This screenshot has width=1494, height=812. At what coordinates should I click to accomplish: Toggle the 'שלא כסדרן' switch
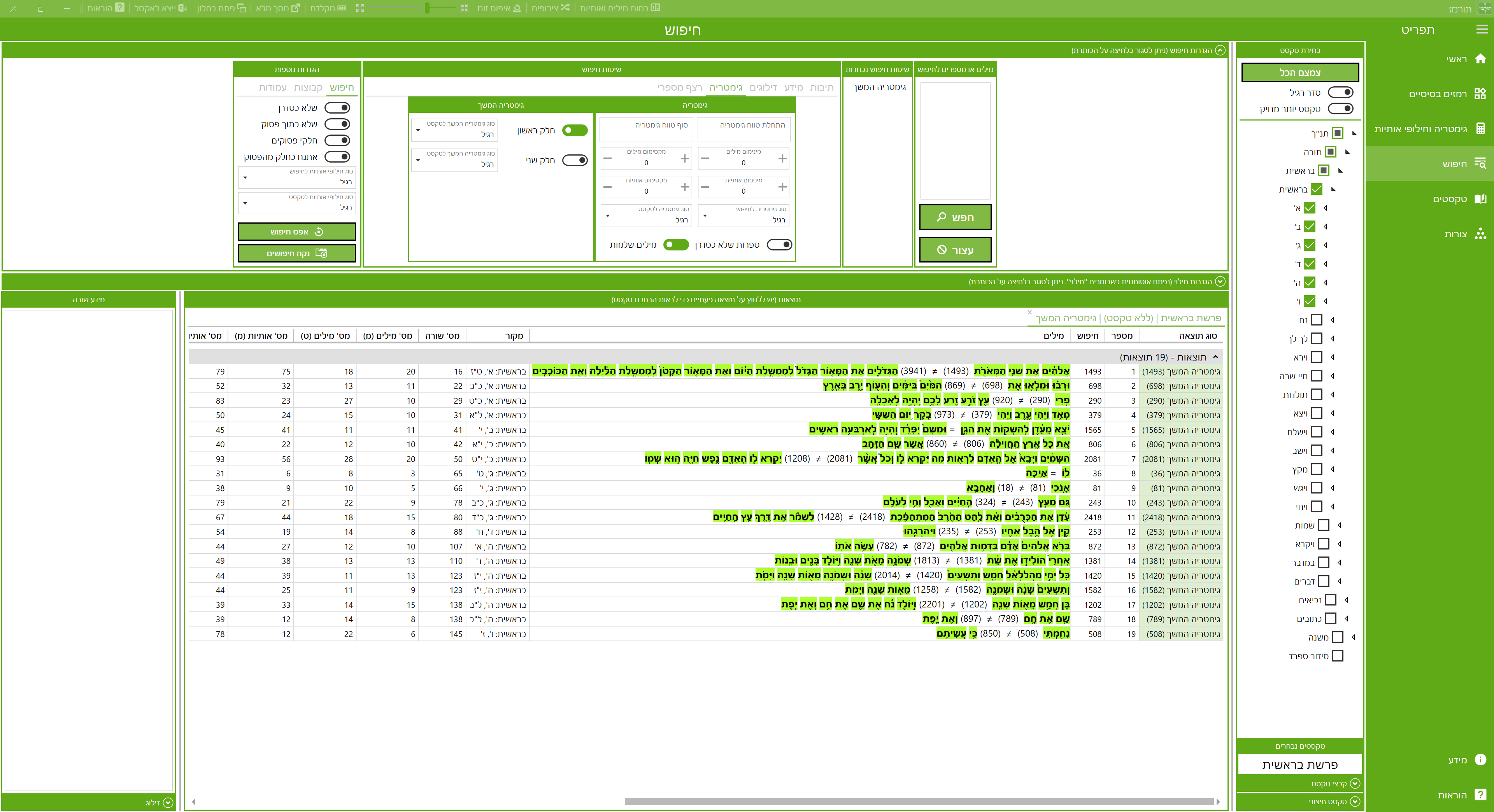(338, 108)
